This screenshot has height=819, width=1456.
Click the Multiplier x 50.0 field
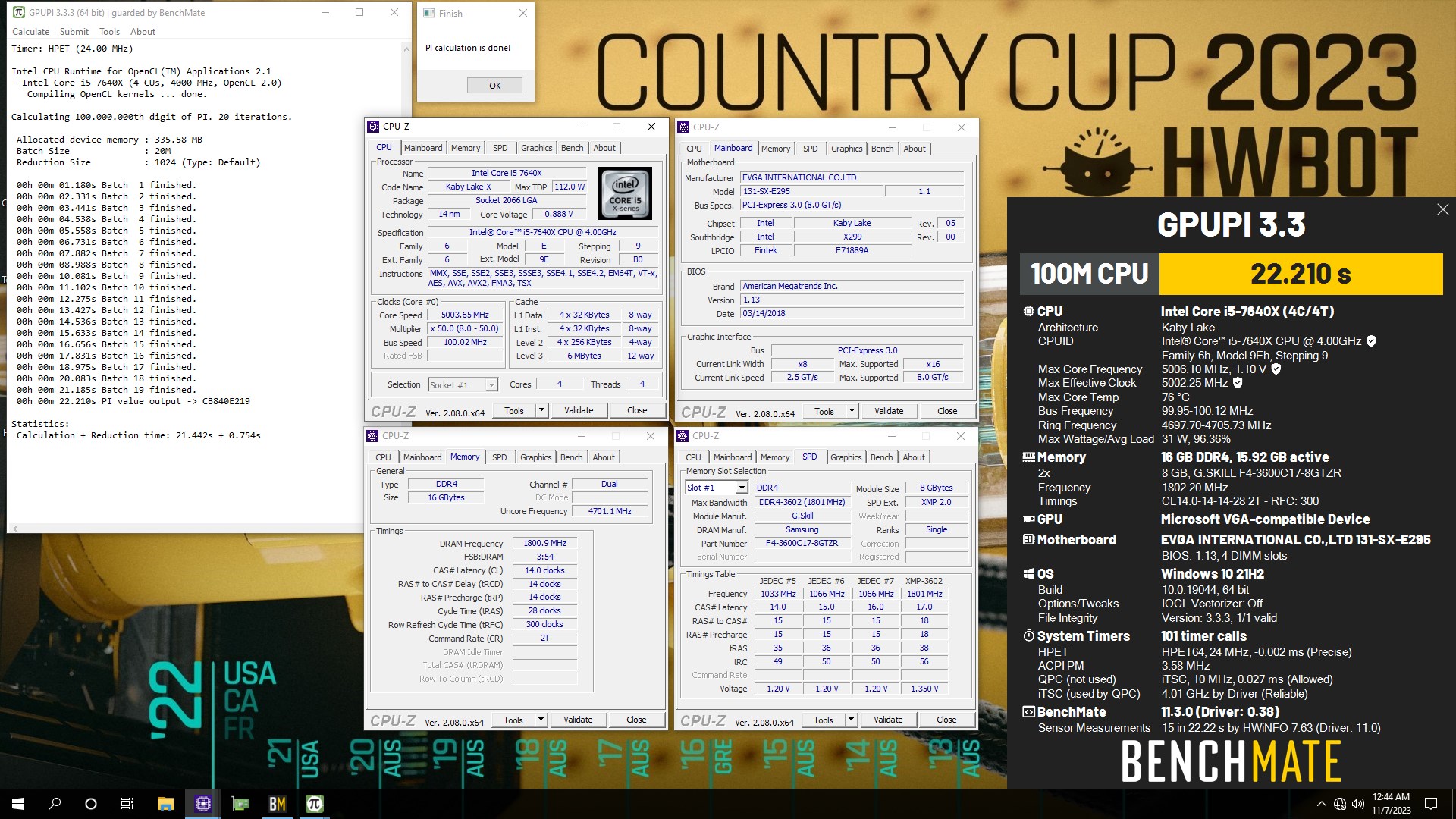pos(465,328)
